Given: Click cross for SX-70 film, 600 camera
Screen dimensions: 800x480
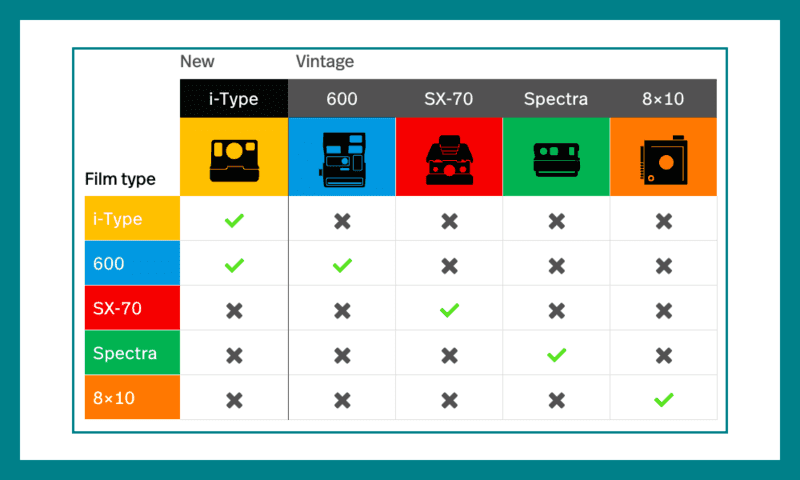Looking at the screenshot, I should coord(342,311).
